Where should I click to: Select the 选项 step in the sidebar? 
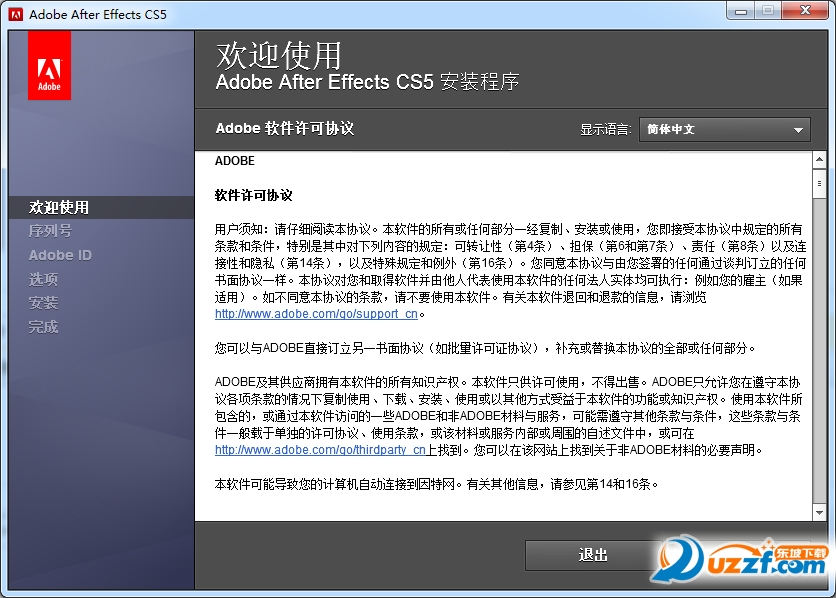[43, 279]
